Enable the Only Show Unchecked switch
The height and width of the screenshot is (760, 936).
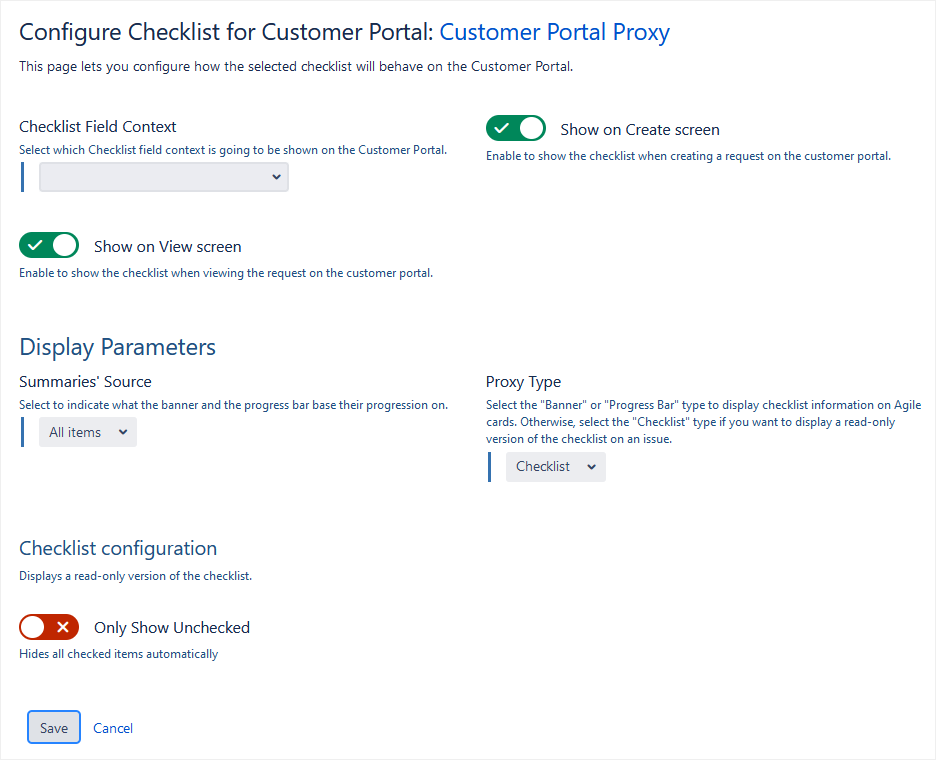[49, 628]
